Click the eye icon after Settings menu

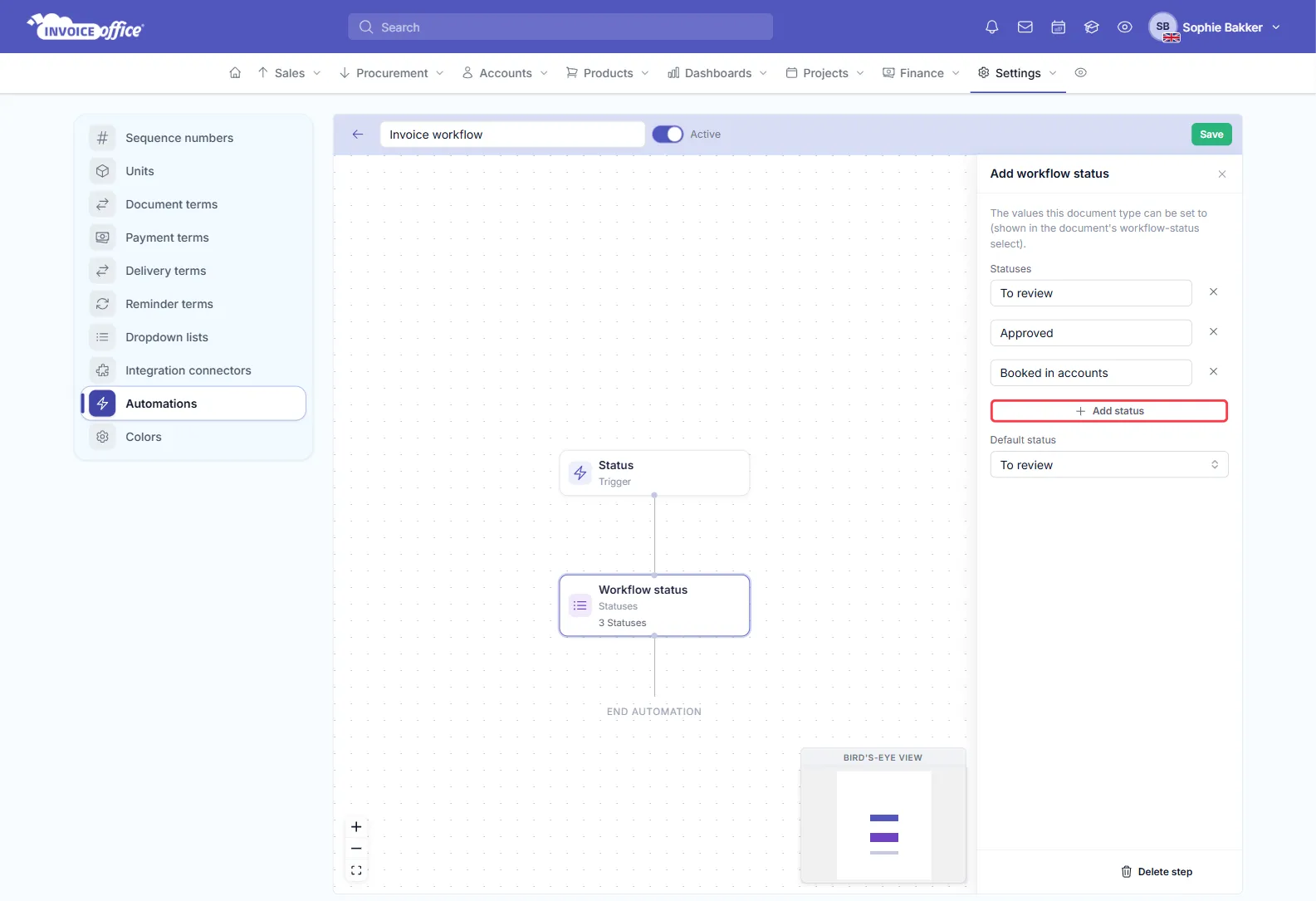(1080, 73)
